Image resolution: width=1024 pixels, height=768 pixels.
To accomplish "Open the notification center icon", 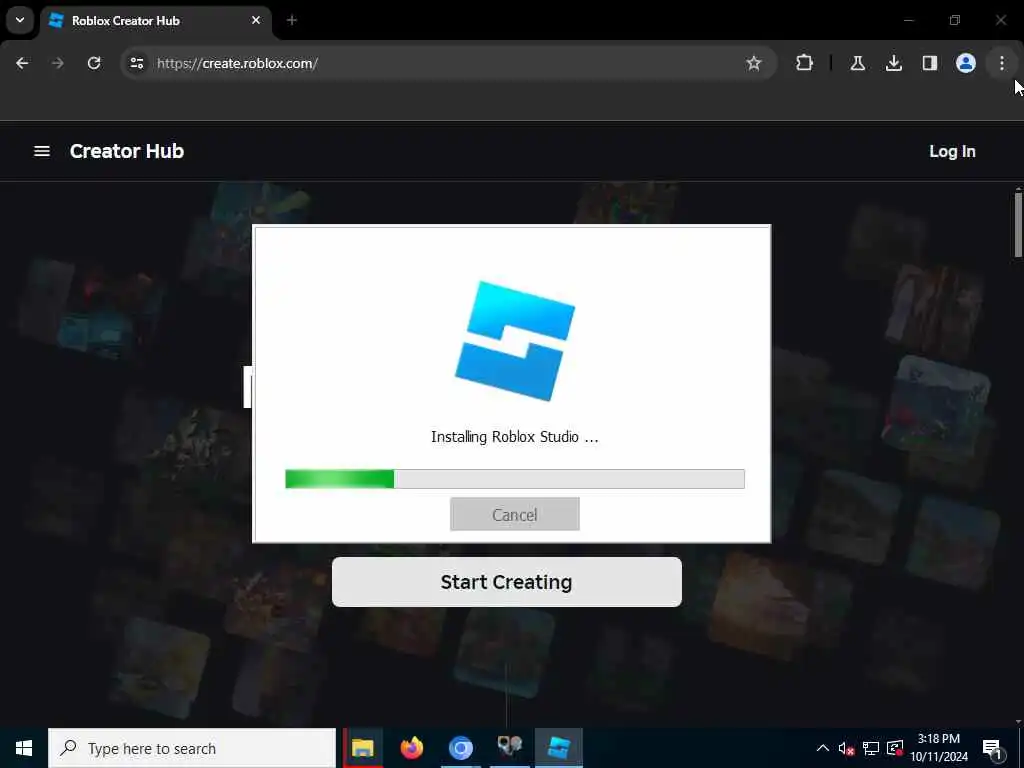I will tap(992, 749).
